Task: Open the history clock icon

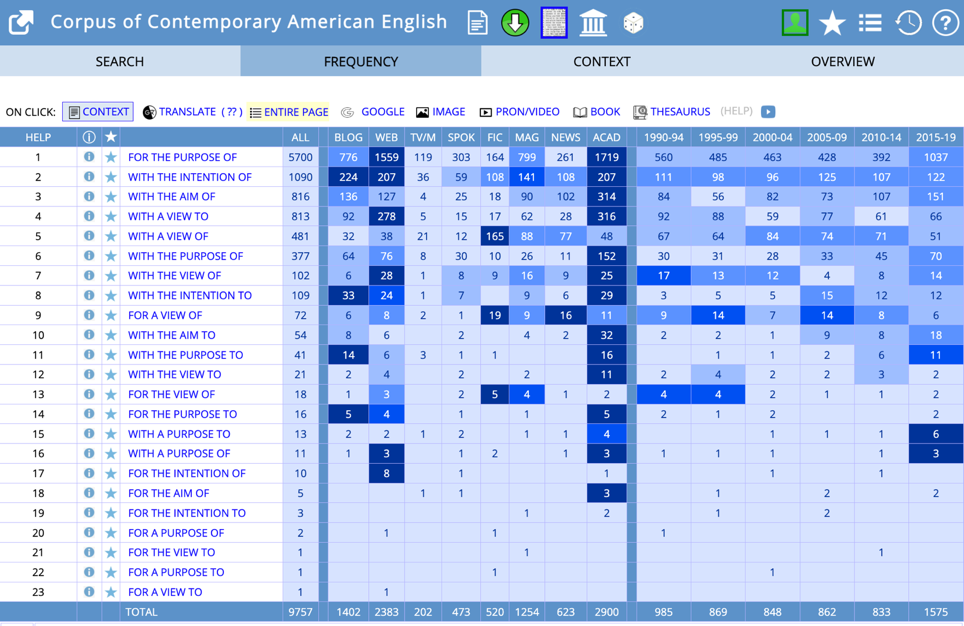Action: tap(908, 23)
